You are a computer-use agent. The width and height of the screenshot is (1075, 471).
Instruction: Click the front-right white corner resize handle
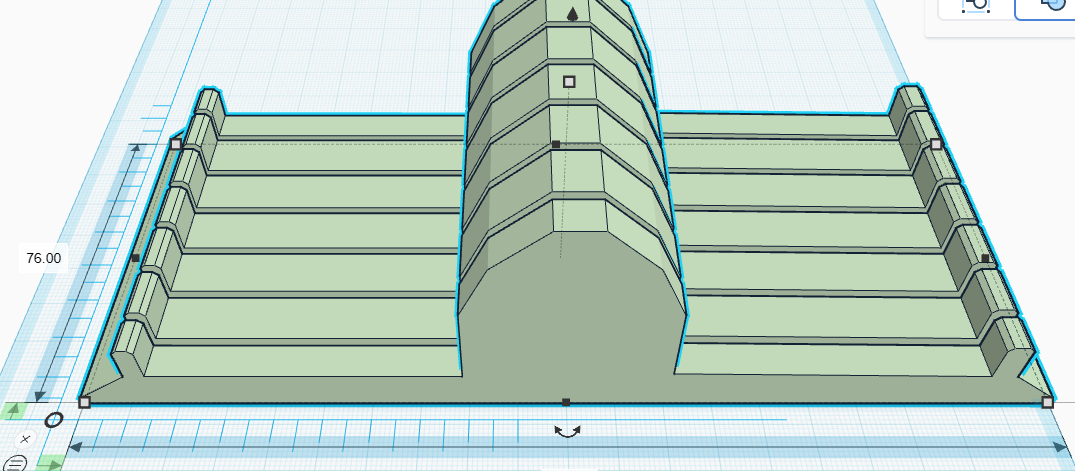click(1048, 402)
